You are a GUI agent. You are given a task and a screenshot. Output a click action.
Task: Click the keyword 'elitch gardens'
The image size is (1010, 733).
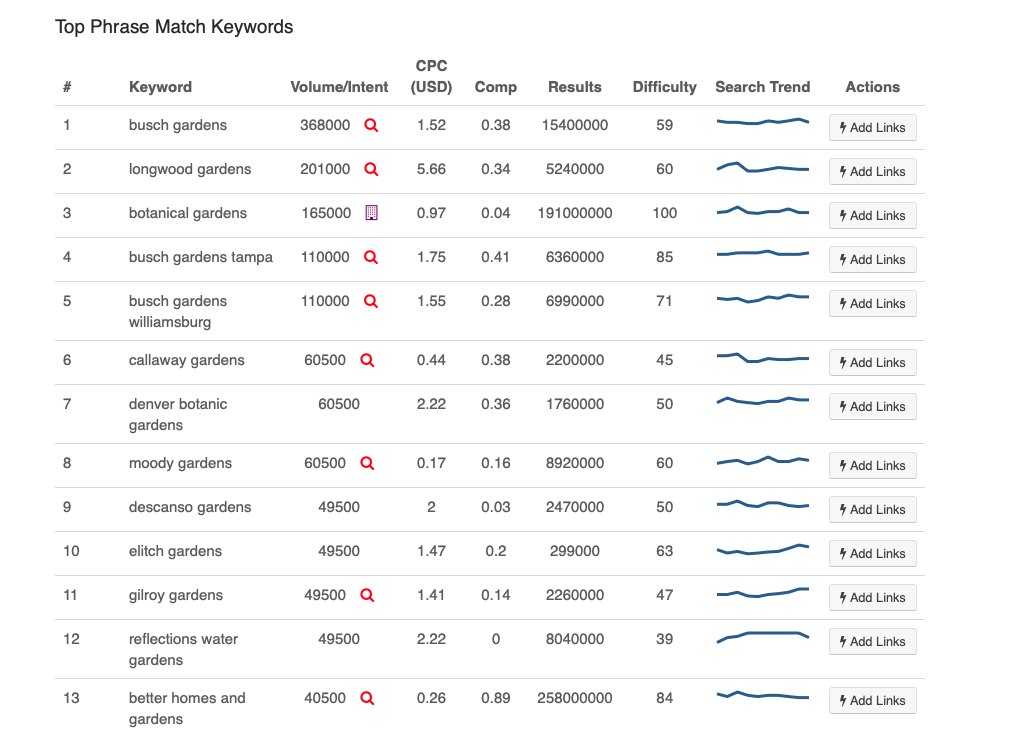click(175, 551)
